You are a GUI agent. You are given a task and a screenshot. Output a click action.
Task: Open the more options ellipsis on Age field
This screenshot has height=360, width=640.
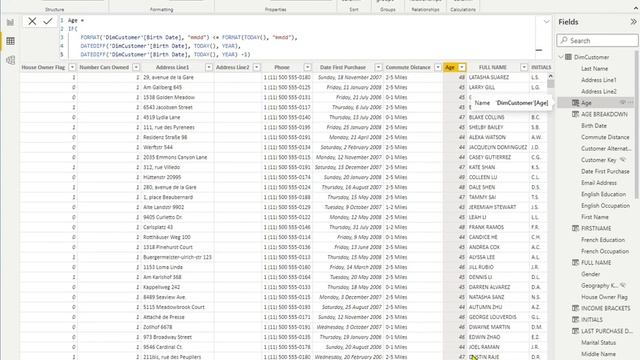pos(631,102)
